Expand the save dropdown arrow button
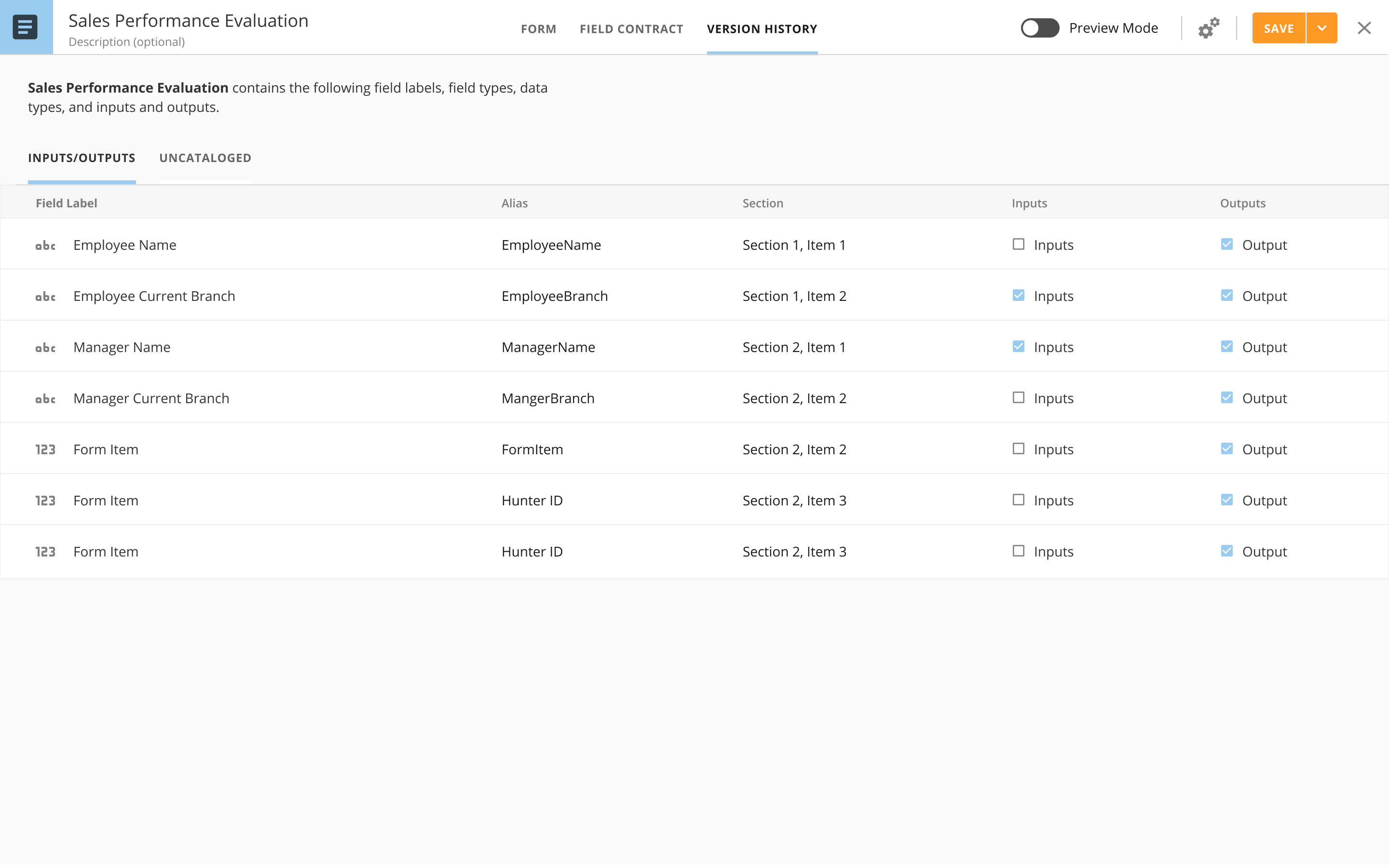The height and width of the screenshot is (868, 1389). [x=1321, y=28]
